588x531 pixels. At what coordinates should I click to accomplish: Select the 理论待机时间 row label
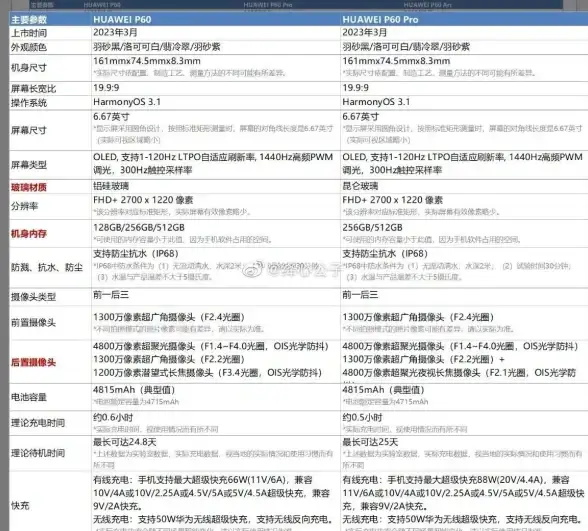pyautogui.click(x=38, y=453)
